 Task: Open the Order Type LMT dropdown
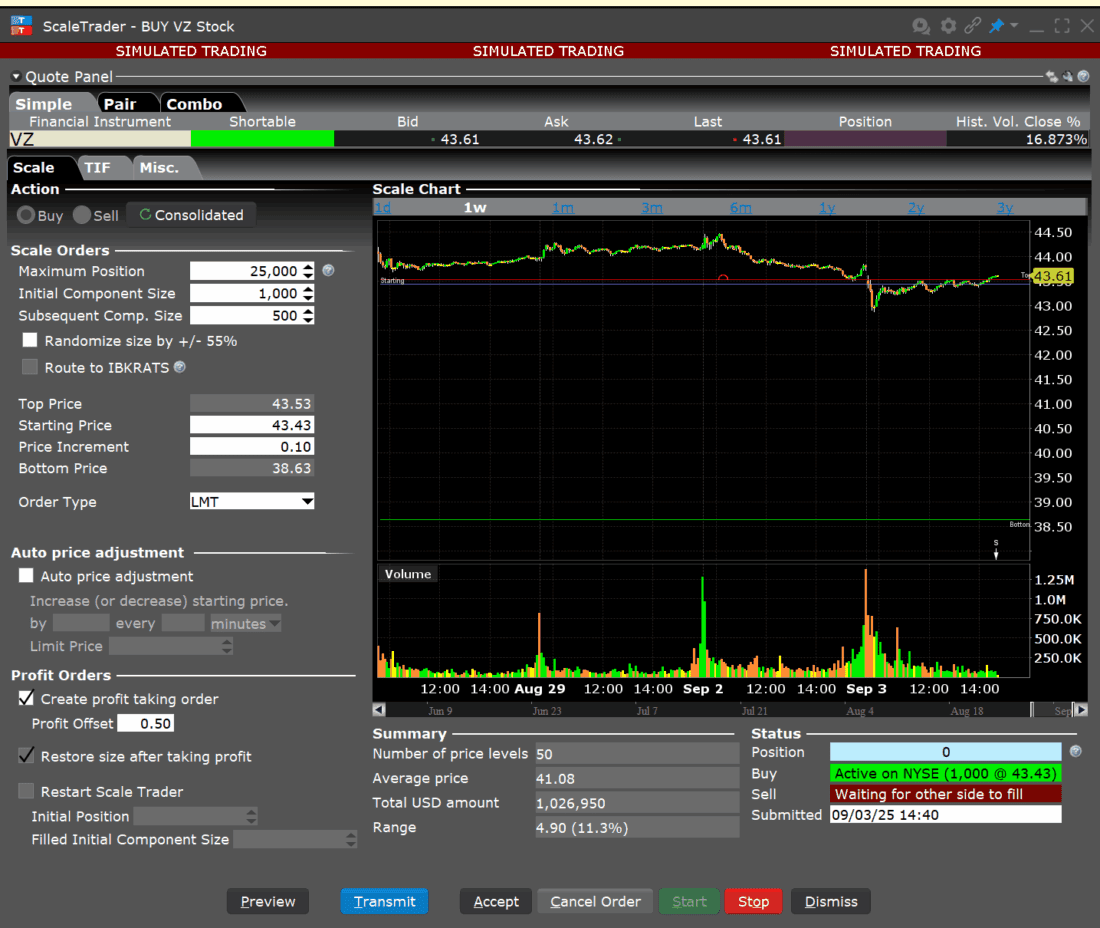[252, 502]
